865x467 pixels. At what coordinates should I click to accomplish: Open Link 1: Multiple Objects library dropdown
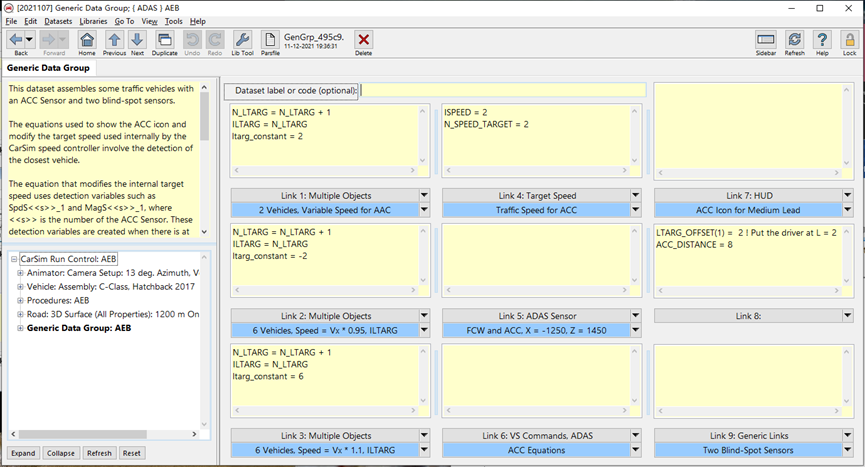click(424, 195)
